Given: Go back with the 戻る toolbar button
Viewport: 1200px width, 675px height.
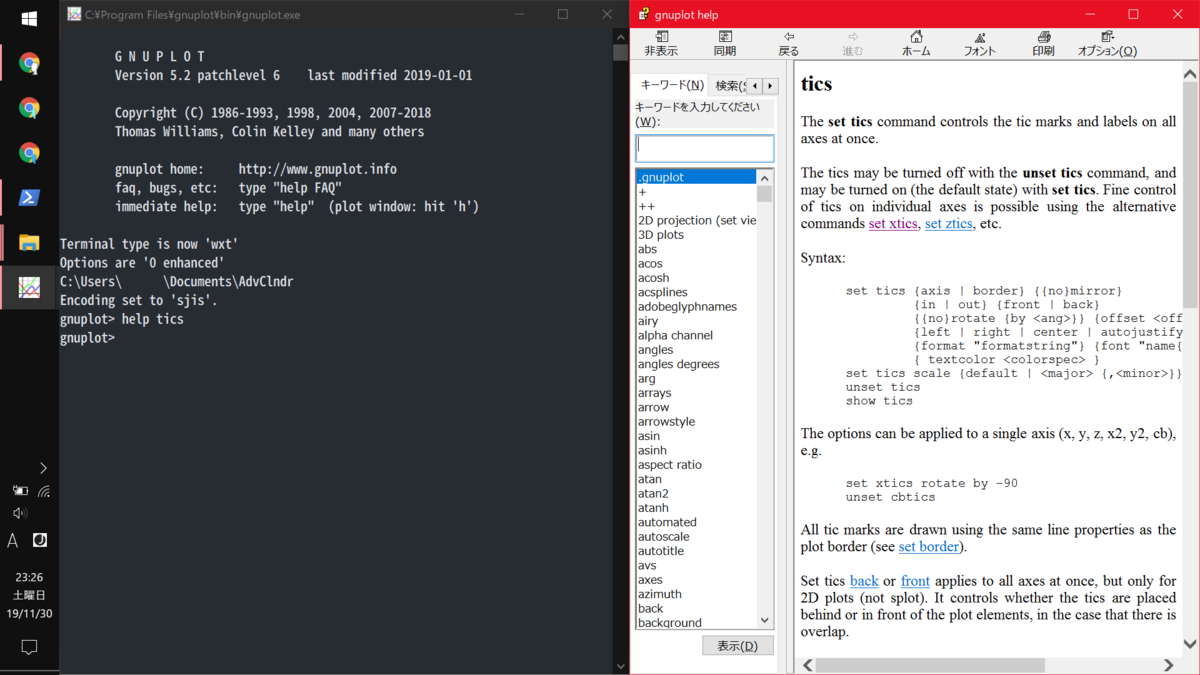Looking at the screenshot, I should point(789,44).
